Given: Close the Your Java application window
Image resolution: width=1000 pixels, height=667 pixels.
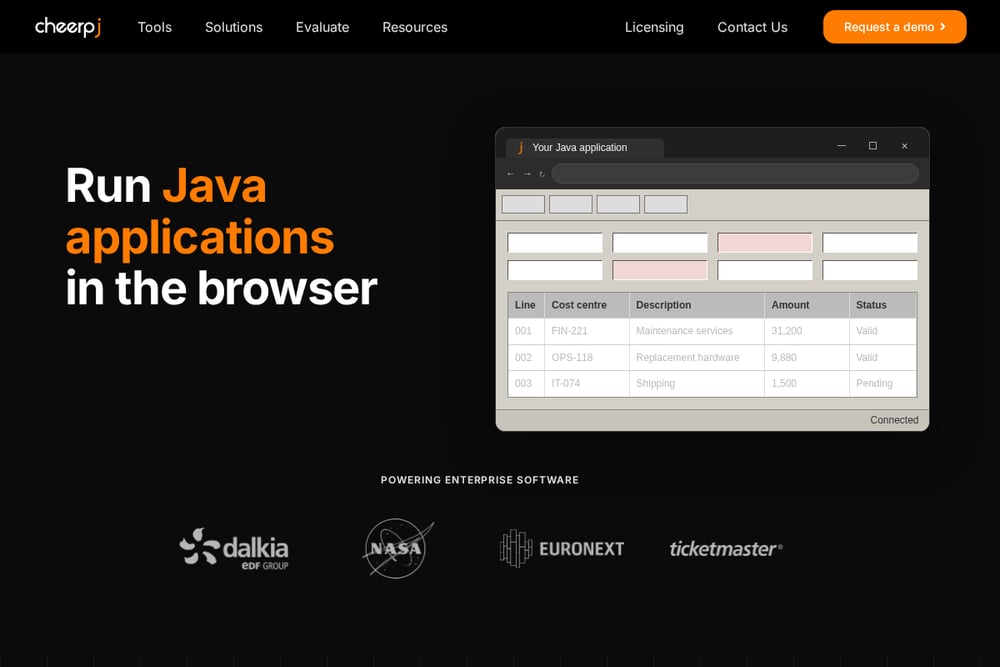Looking at the screenshot, I should [904, 146].
